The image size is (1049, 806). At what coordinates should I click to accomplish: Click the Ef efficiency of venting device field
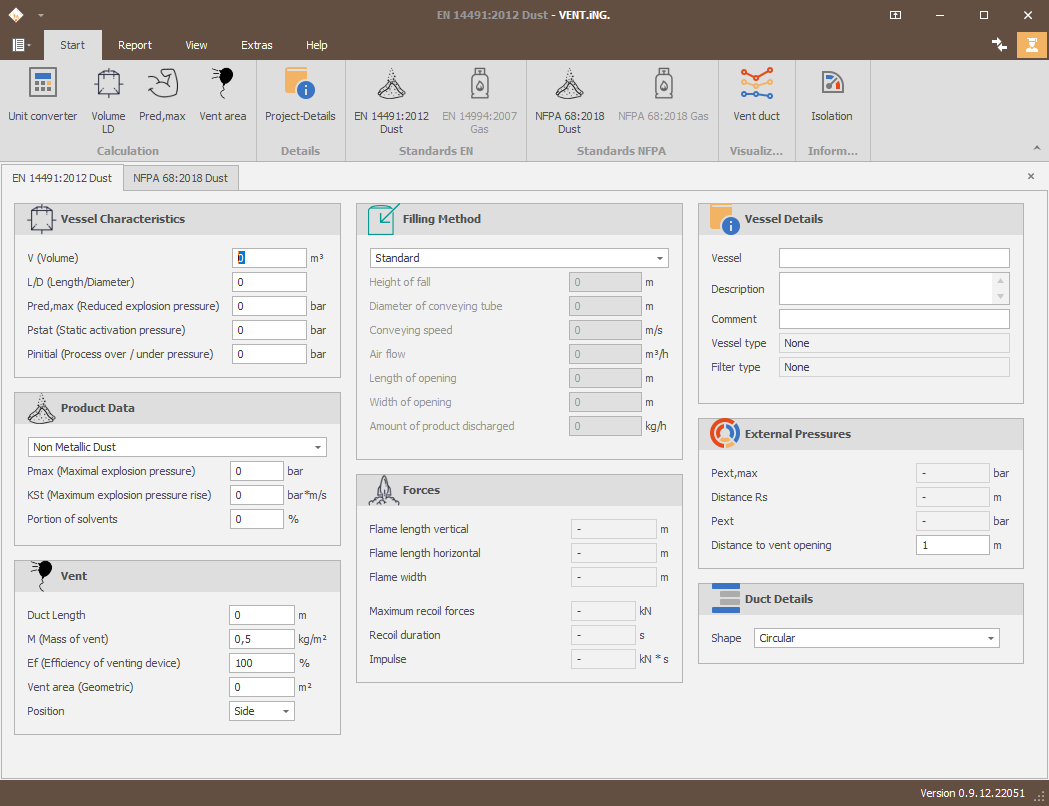(x=262, y=663)
